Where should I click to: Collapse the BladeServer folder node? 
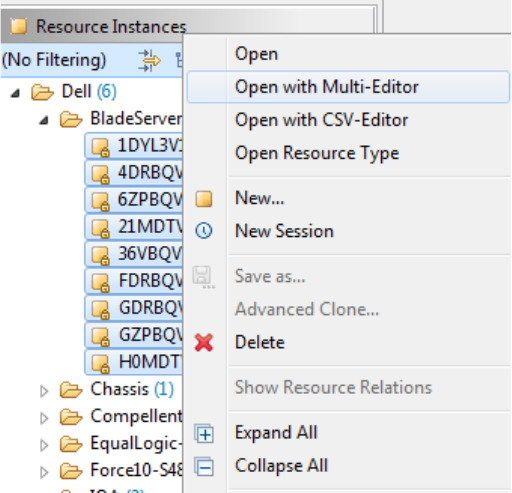(x=44, y=120)
